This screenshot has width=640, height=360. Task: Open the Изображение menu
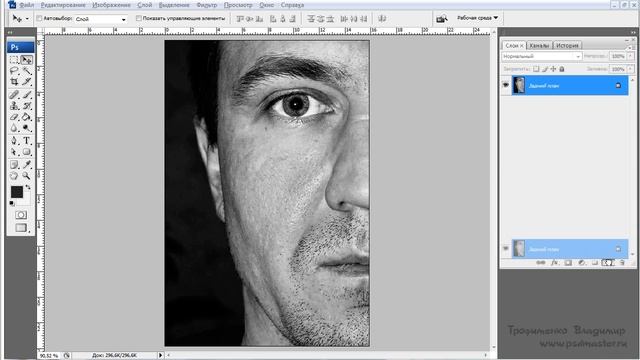[111, 5]
